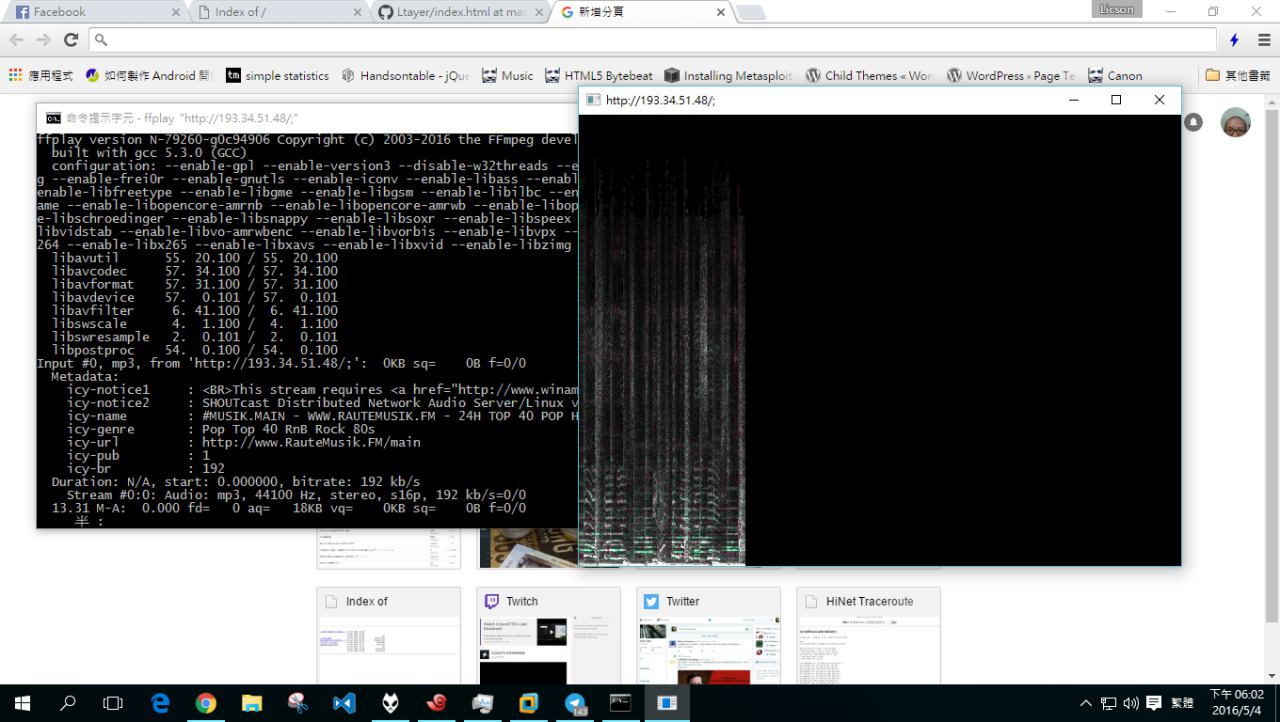Open Task View on the taskbar
Screen dimensions: 1280x722
(113, 703)
